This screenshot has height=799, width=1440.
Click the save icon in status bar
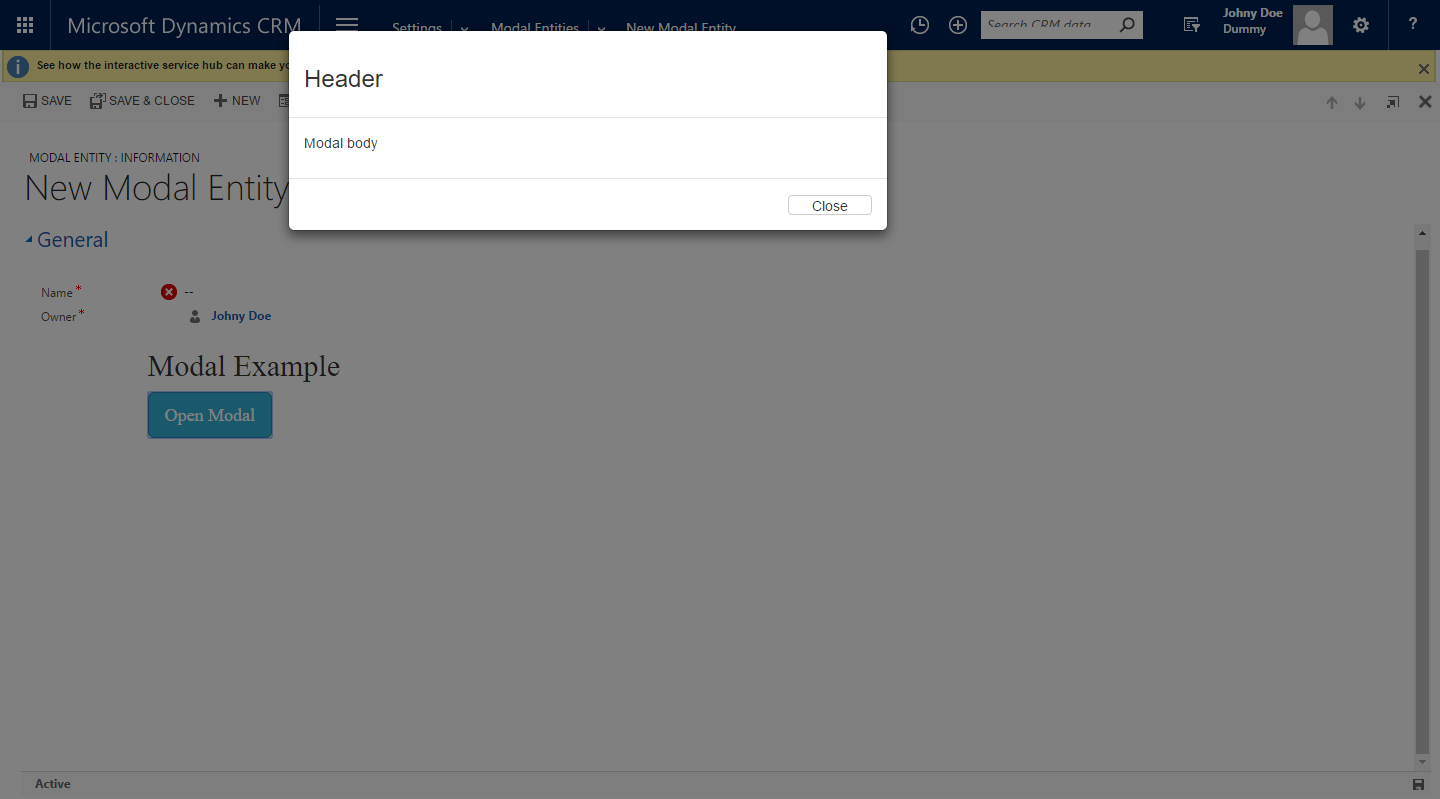pos(1418,784)
